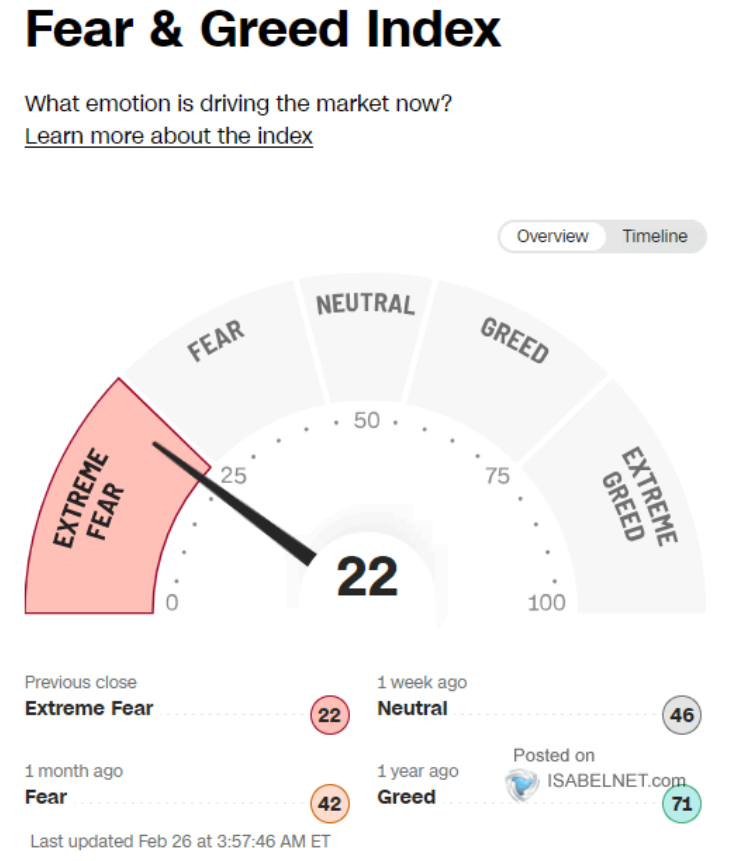The width and height of the screenshot is (734, 861).
Task: Click the ISABELNET.com globe logo icon
Action: tap(521, 784)
